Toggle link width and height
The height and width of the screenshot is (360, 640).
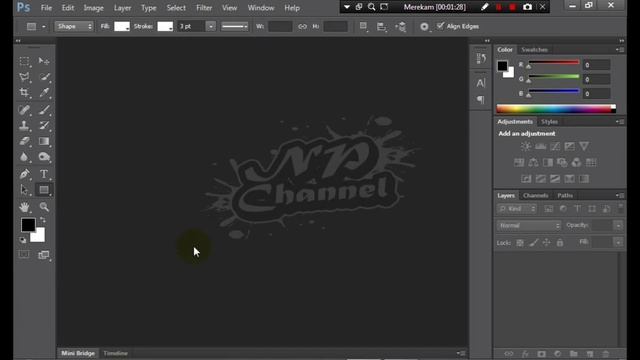302,27
